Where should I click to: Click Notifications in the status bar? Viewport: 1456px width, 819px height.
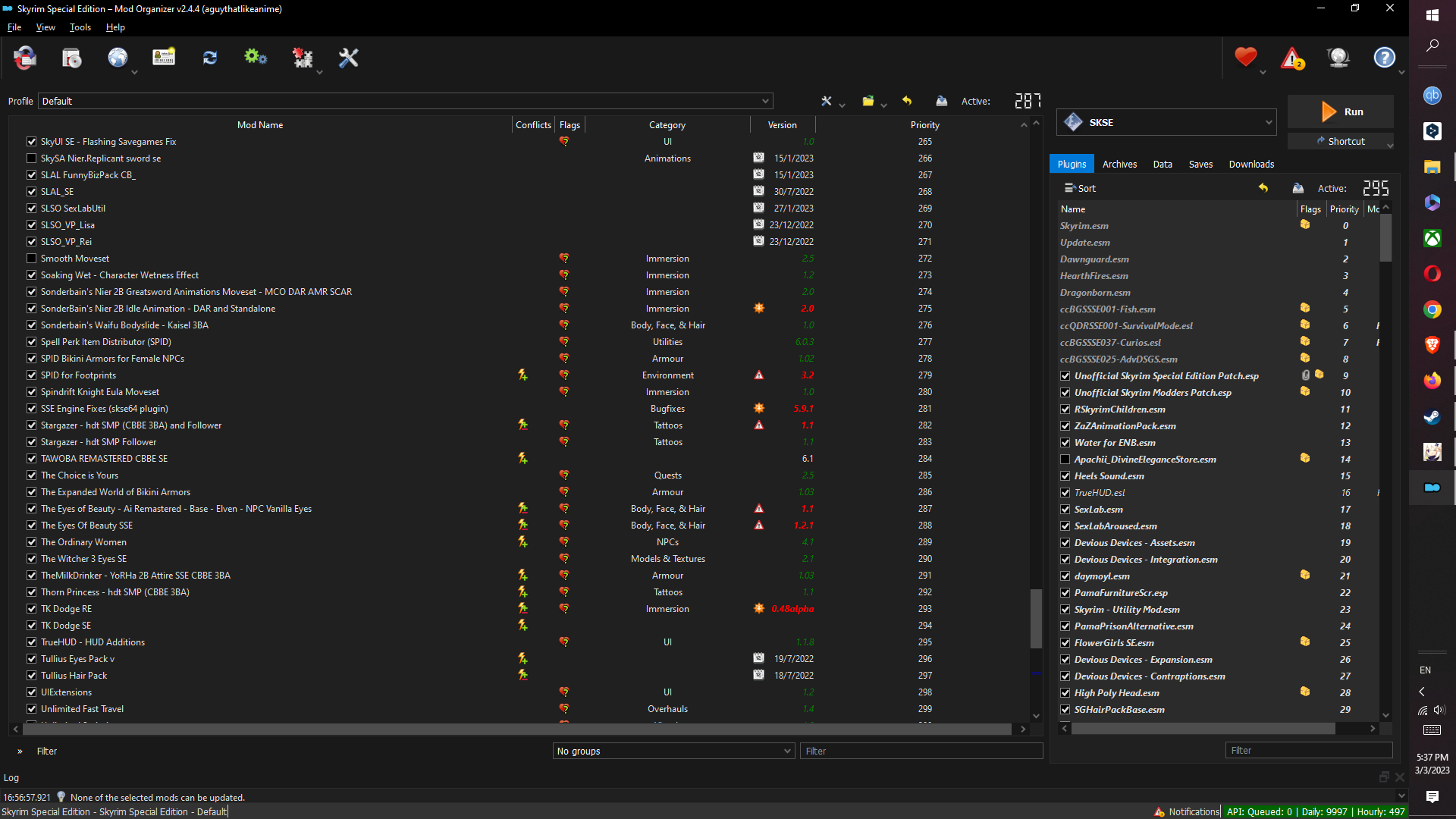pyautogui.click(x=1187, y=811)
